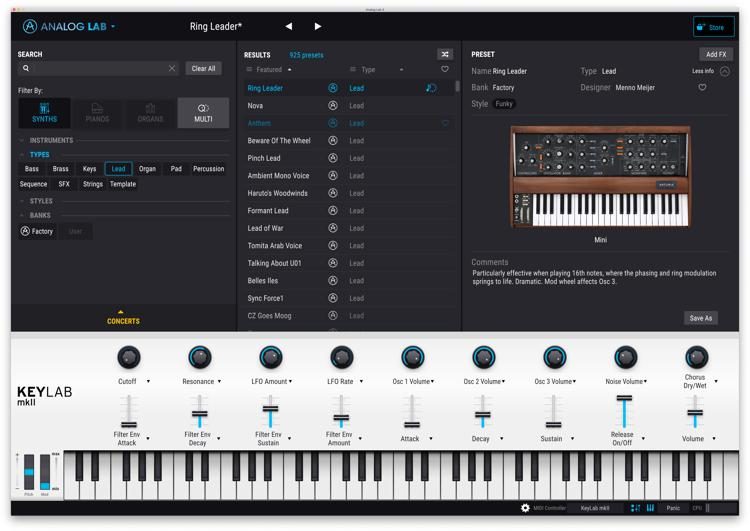750x531 pixels.
Task: Open MIDI settings gear icon
Action: tap(525, 508)
